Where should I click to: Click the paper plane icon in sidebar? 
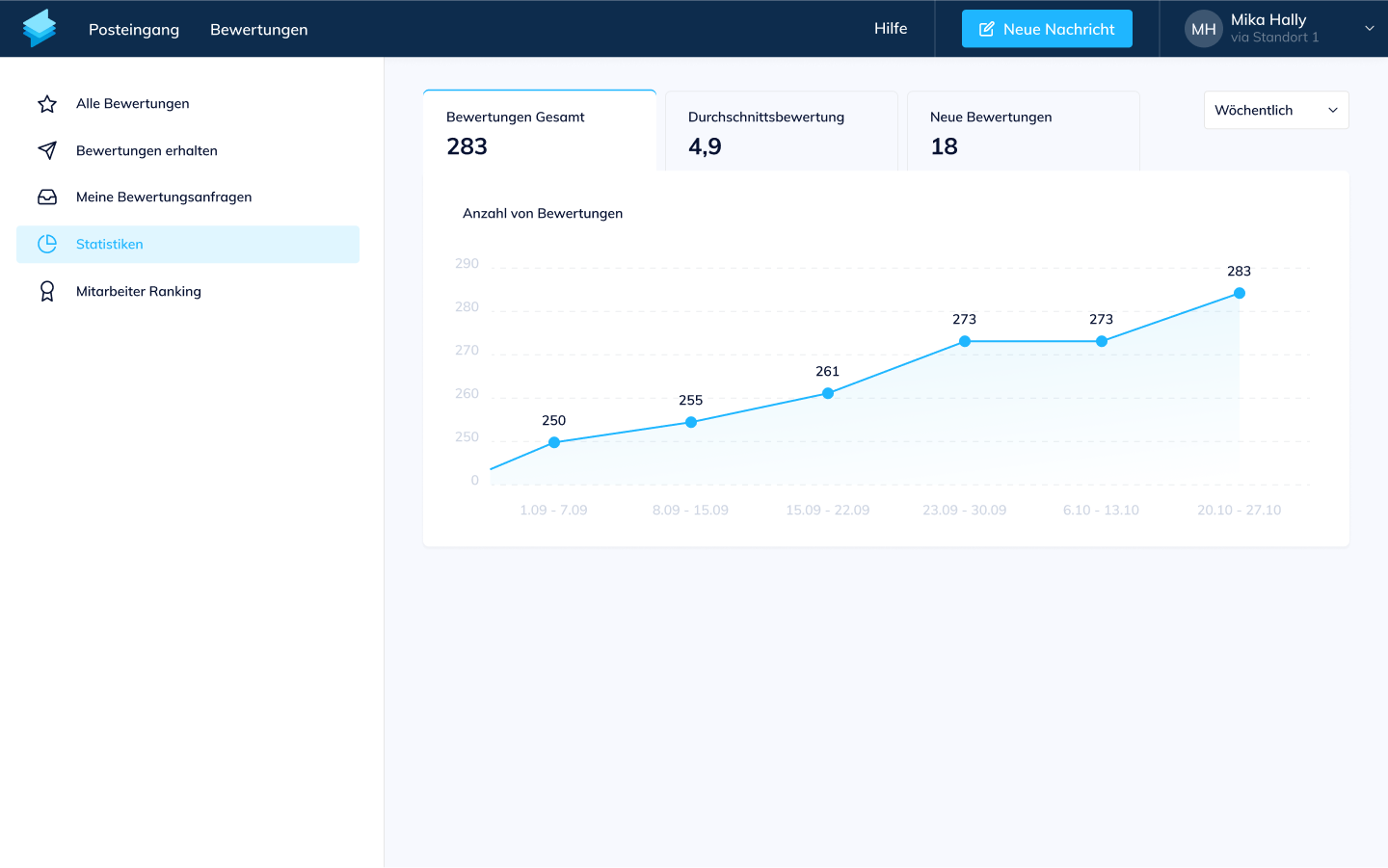[47, 150]
